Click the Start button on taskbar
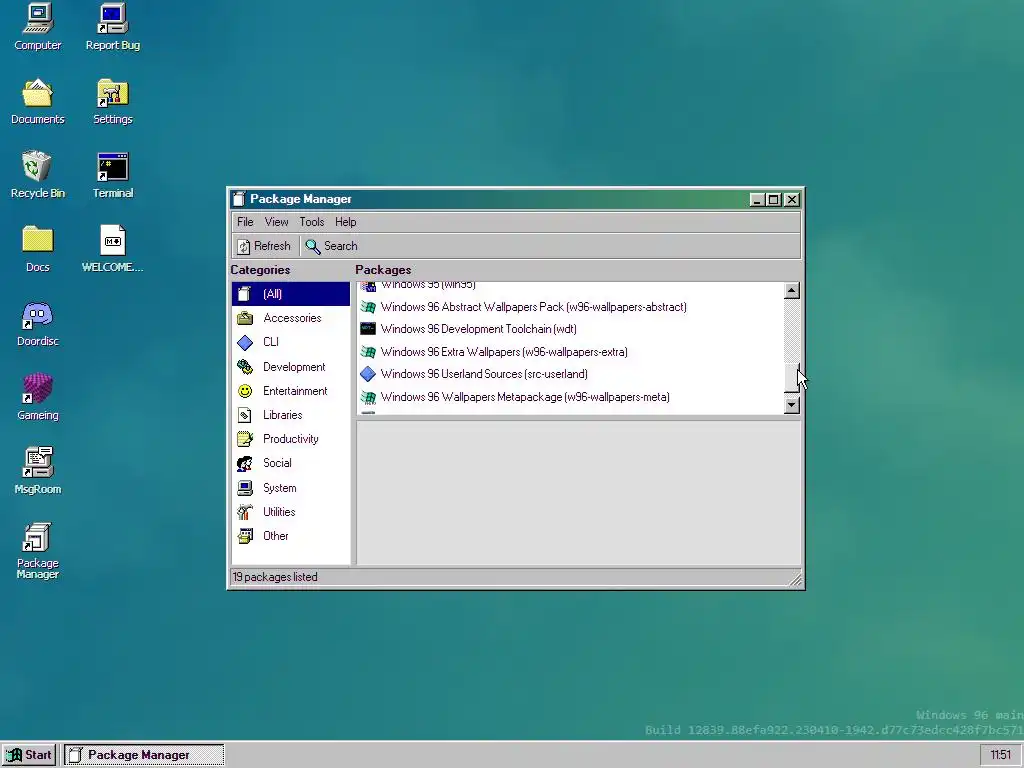Screen dimensions: 1024x768 [29, 755]
